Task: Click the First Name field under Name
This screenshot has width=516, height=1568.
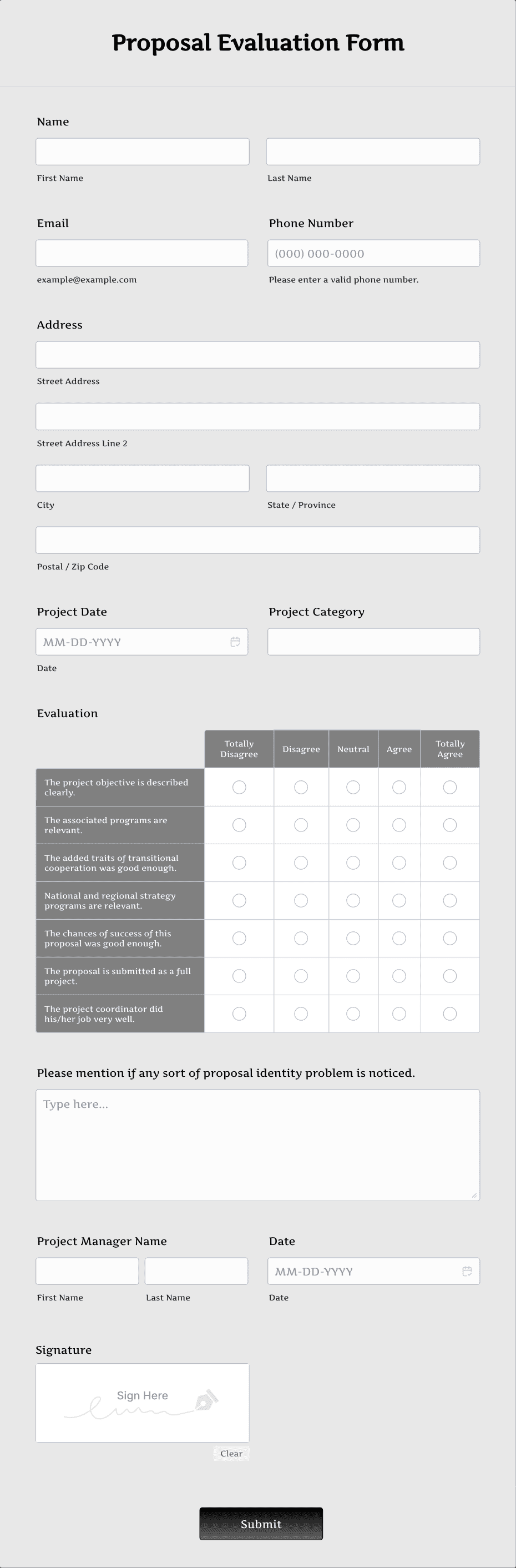Action: click(143, 151)
